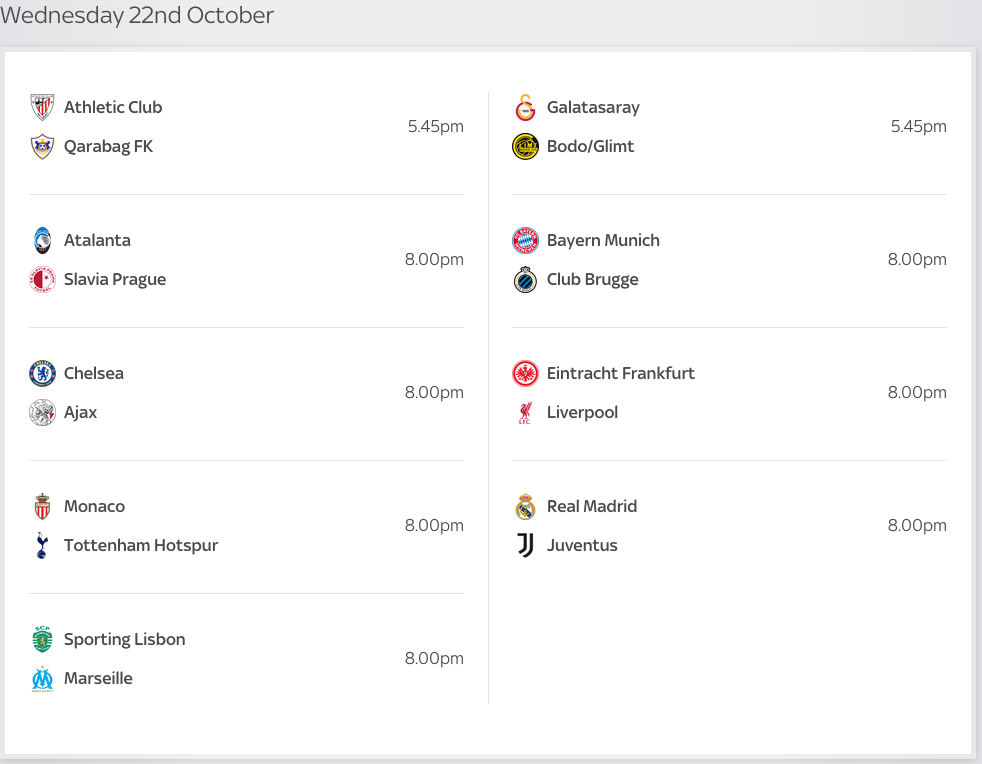Click the Chelsea club badge
The height and width of the screenshot is (764, 982).
pos(42,373)
